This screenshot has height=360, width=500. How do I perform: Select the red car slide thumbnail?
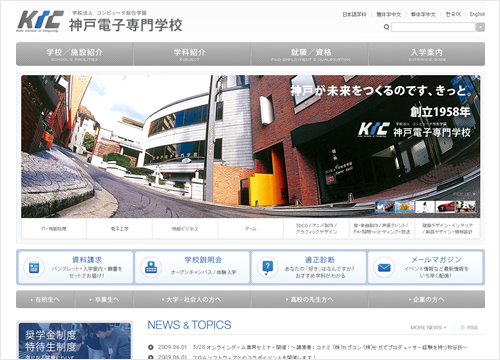pyautogui.click(x=445, y=207)
